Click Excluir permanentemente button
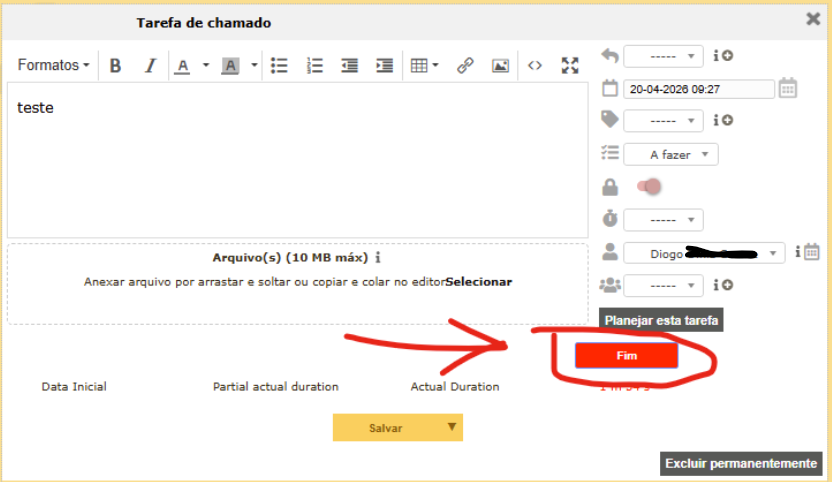This screenshot has height=482, width=832. tap(741, 463)
